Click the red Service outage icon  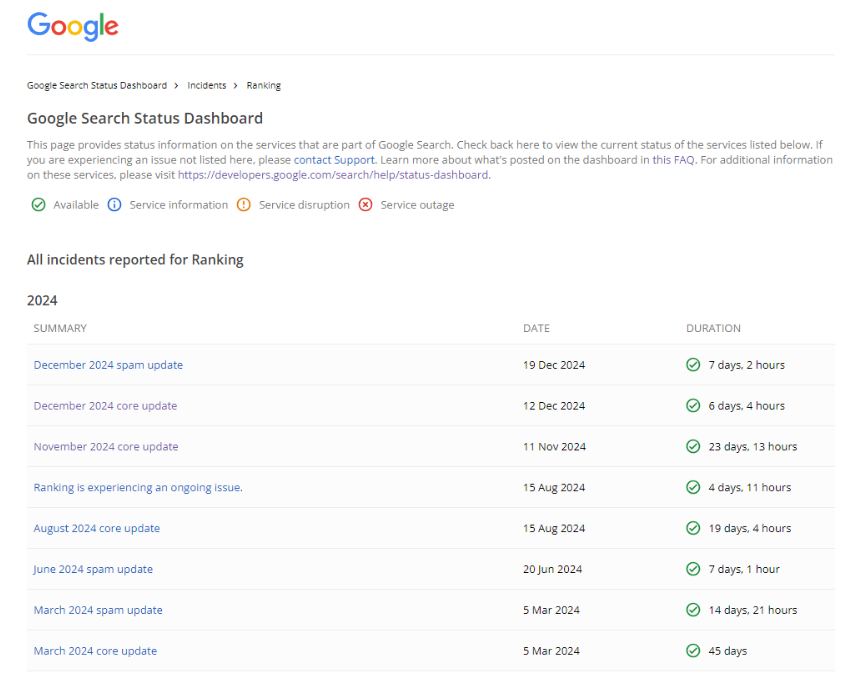(x=365, y=205)
